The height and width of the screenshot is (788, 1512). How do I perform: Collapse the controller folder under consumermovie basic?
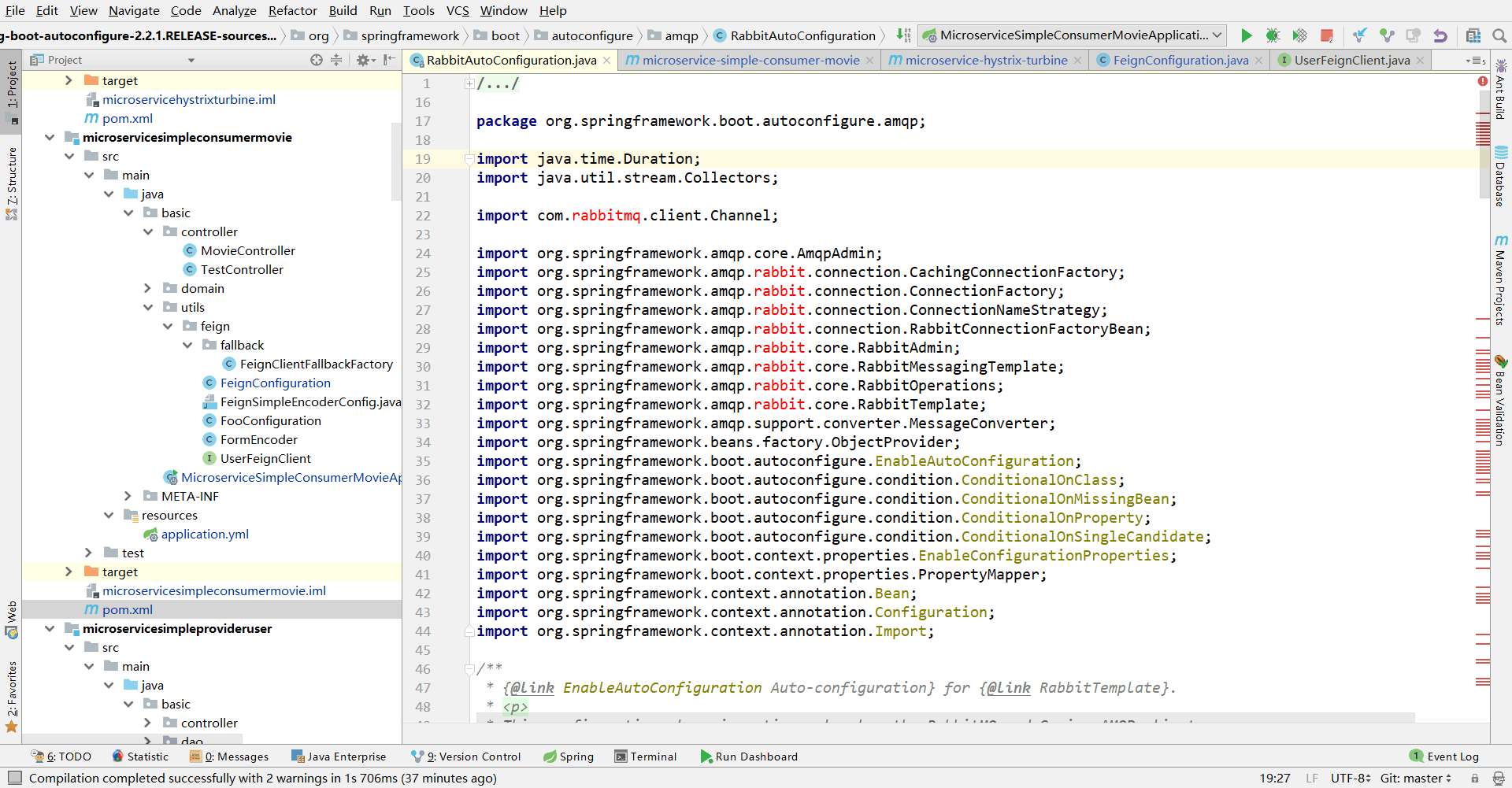(x=148, y=232)
